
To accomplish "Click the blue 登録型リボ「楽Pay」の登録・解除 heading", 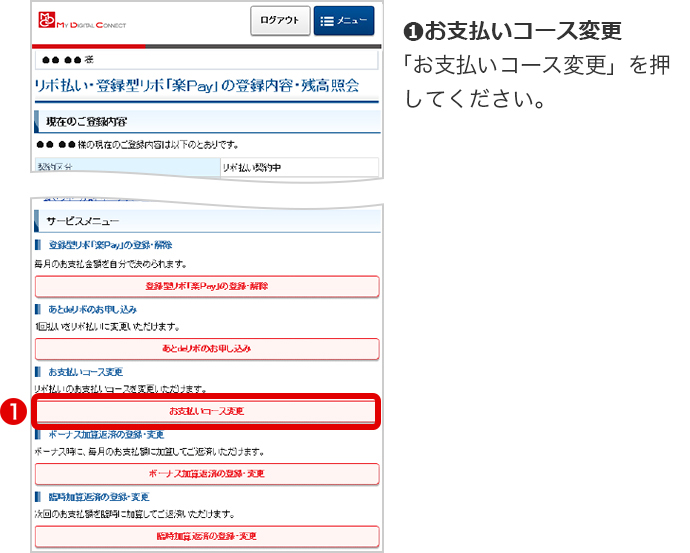I will click(110, 246).
